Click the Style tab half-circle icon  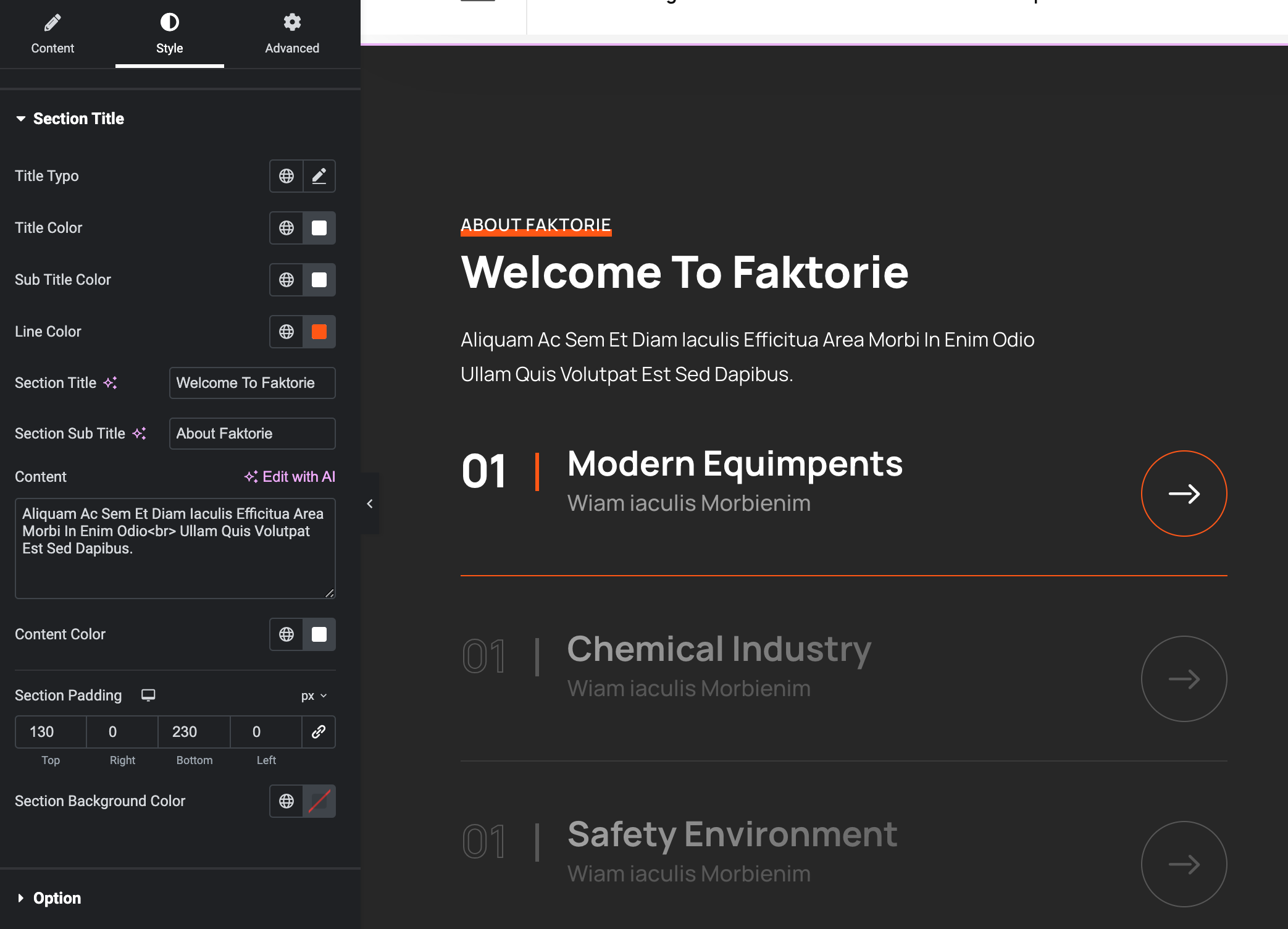pos(169,23)
